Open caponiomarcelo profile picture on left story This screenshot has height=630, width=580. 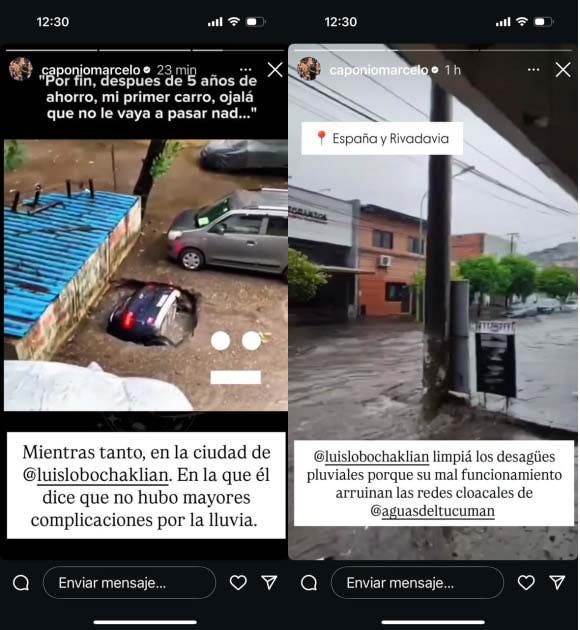click(20, 69)
